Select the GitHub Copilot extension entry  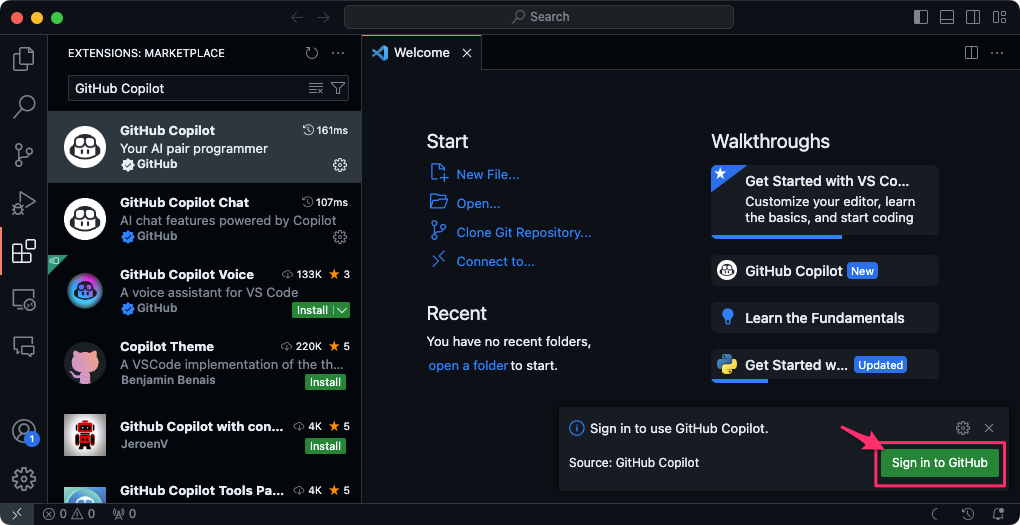pos(204,147)
